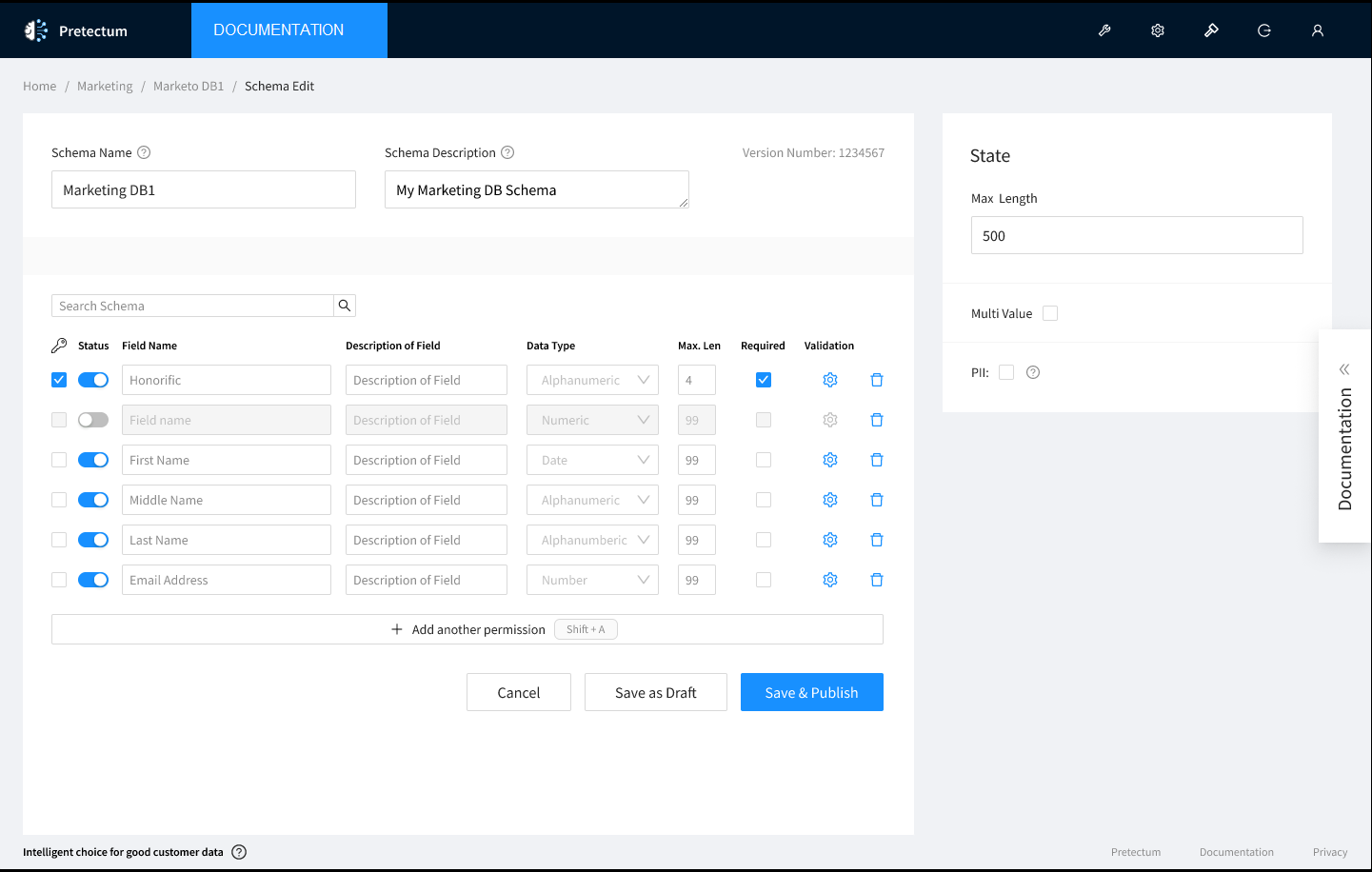
Task: Enable the Multi Value checkbox
Action: coord(1050,313)
